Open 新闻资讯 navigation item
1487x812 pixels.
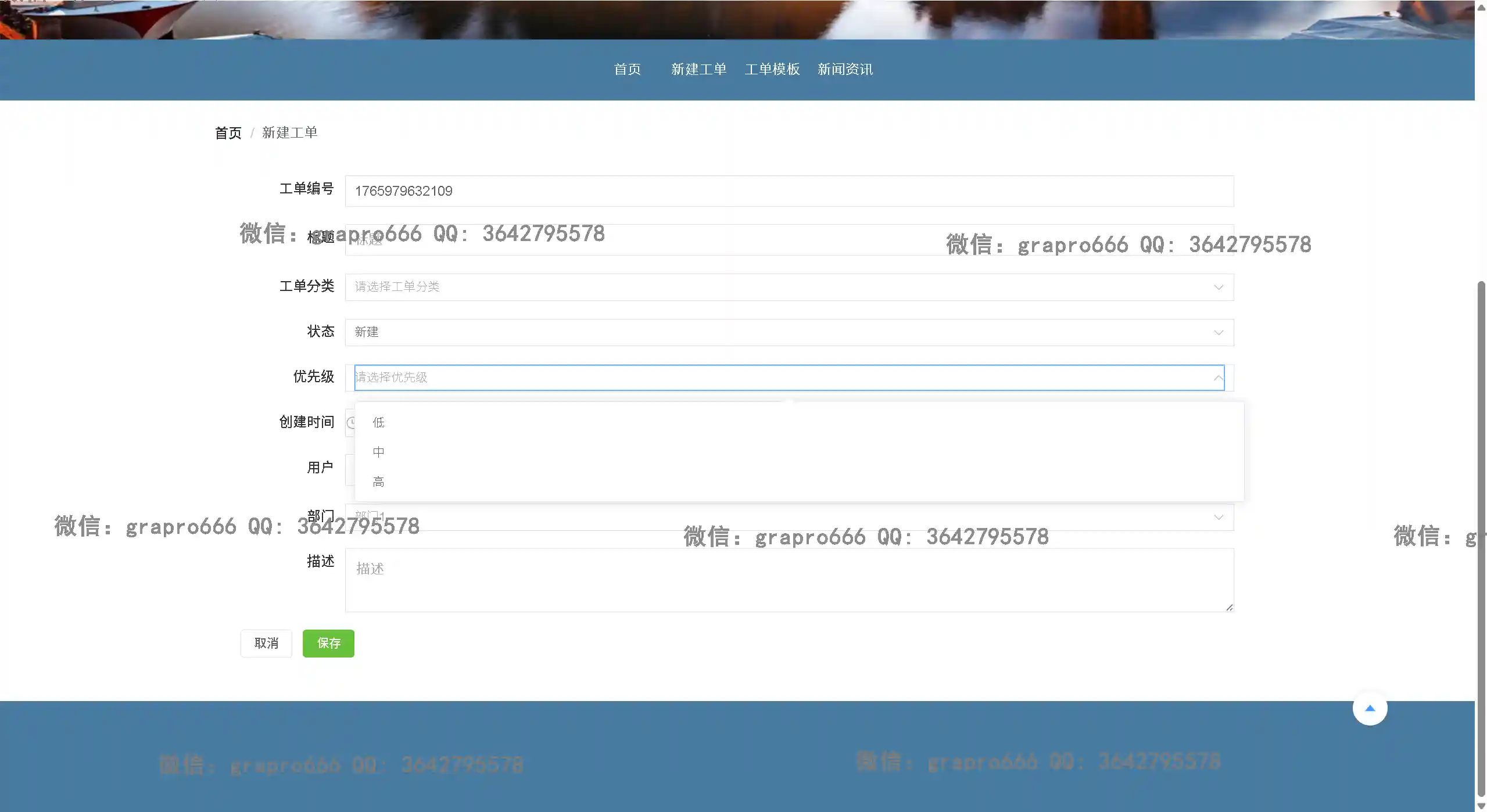[x=844, y=70]
